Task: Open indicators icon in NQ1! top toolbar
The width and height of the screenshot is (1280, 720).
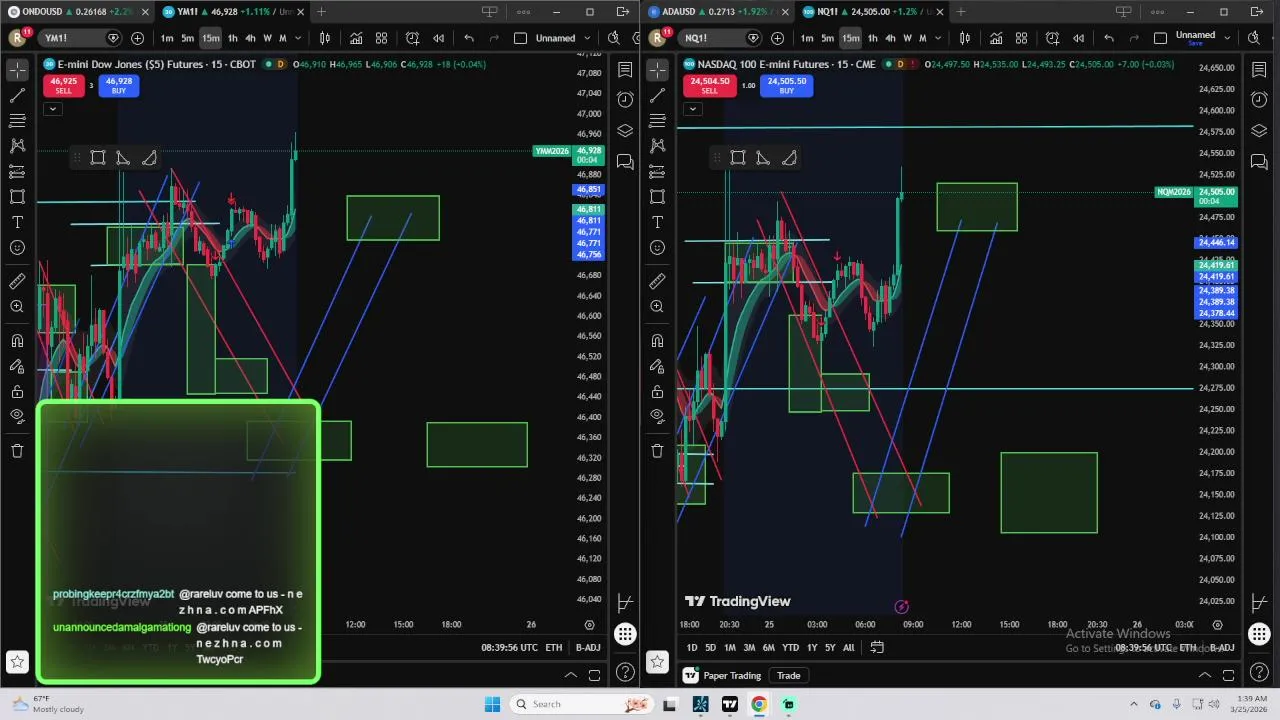Action: (x=996, y=38)
